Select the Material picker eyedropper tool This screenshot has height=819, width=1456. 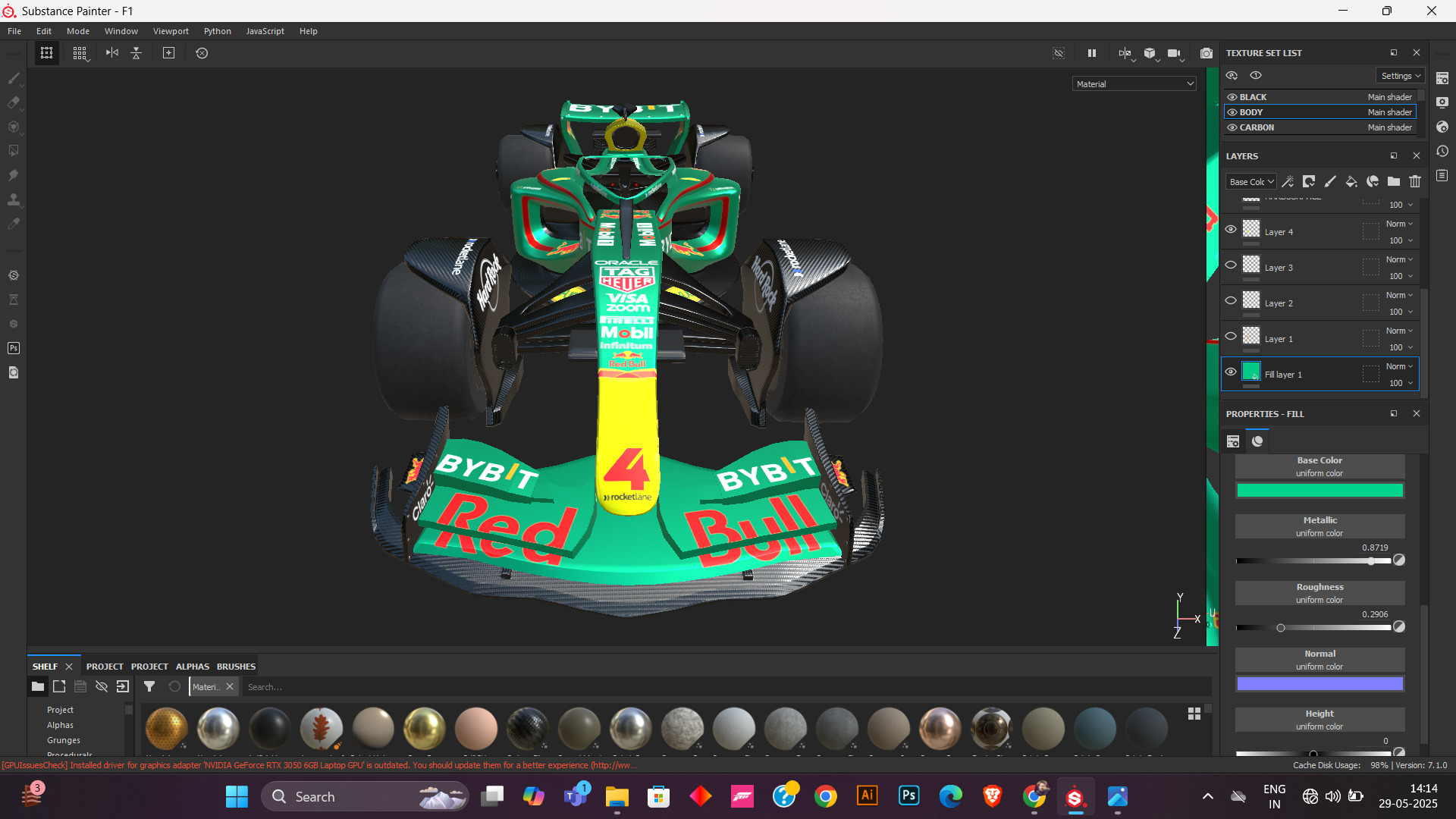[x=14, y=224]
